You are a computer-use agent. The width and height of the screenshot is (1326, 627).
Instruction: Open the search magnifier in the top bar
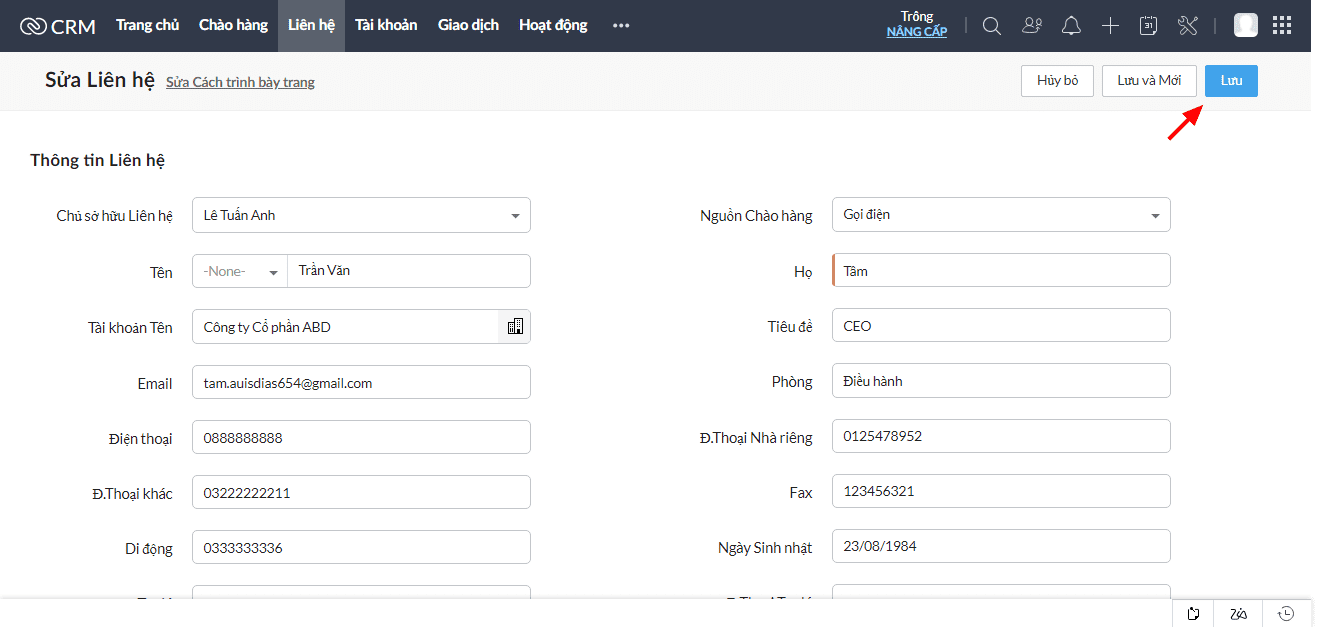(x=991, y=26)
